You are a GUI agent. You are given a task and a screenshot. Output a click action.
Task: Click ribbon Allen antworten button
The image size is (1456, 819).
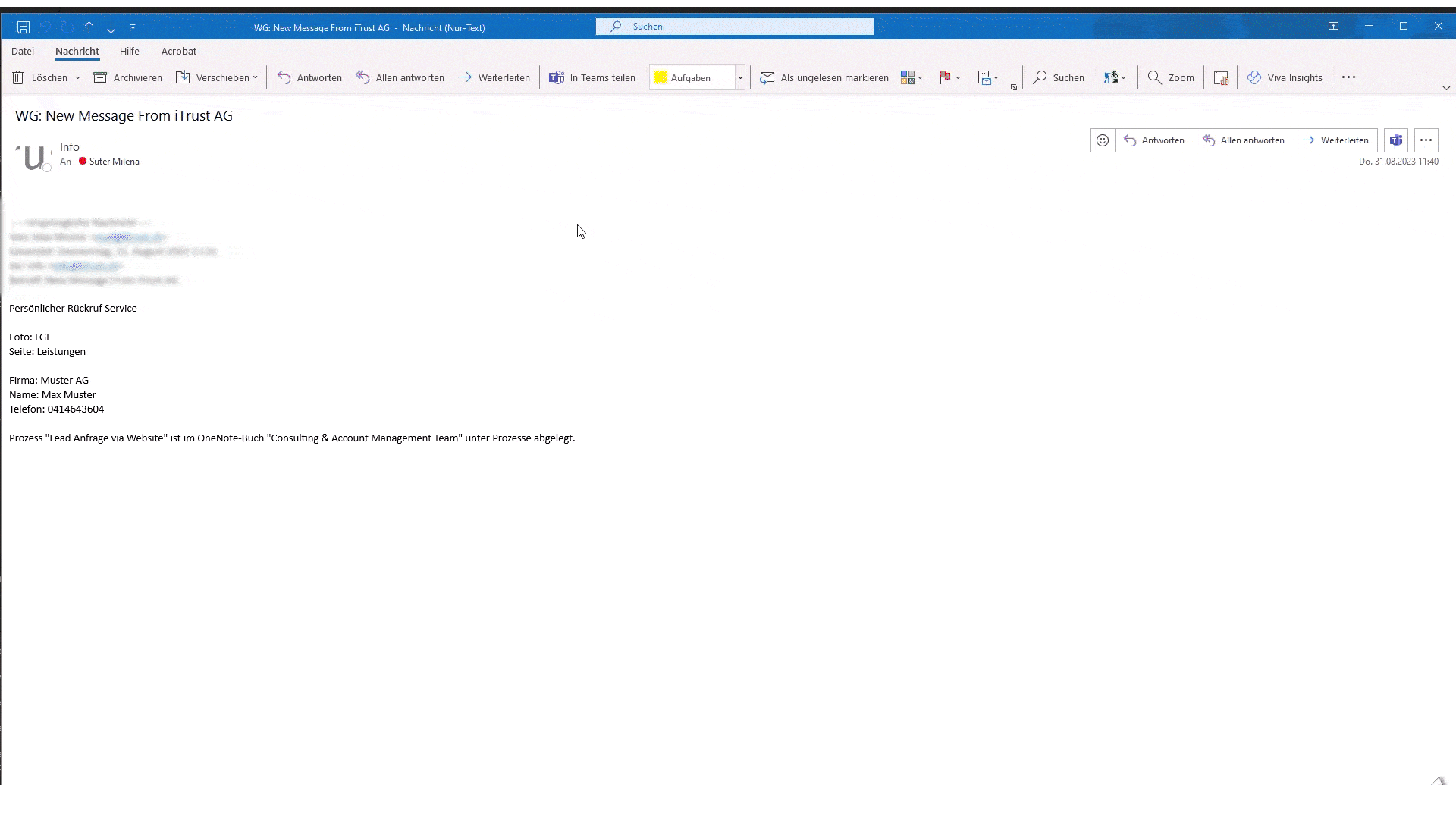point(400,77)
